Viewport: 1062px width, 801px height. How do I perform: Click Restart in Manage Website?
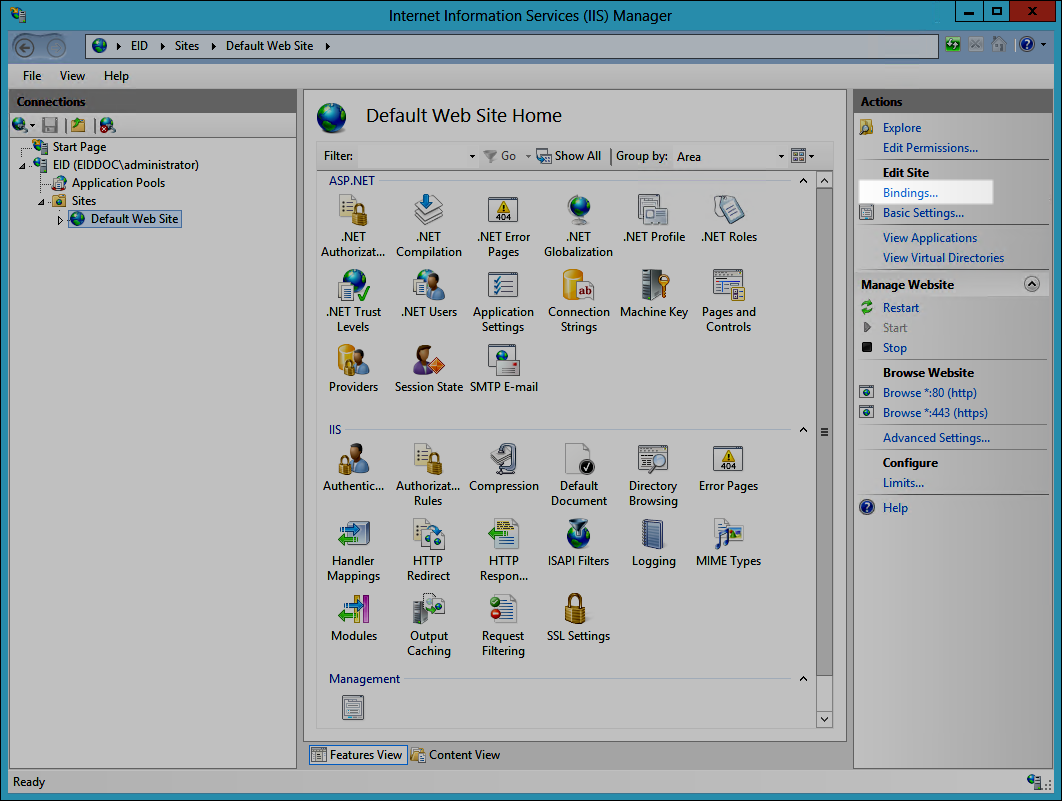pyautogui.click(x=900, y=308)
